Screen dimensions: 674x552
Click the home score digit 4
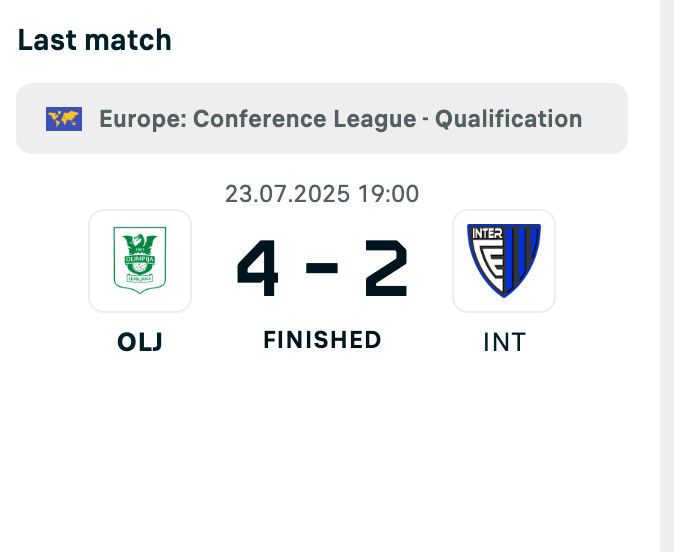click(x=257, y=268)
